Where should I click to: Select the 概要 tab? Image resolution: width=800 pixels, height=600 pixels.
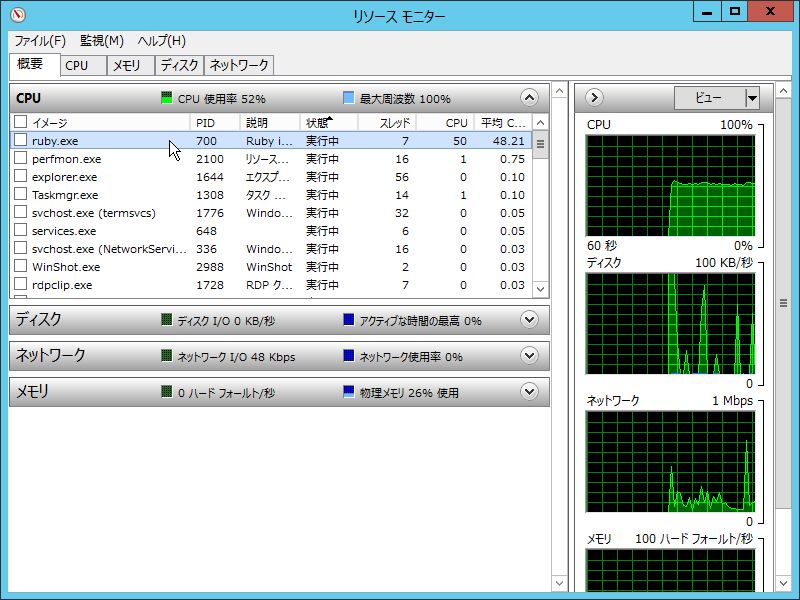point(35,64)
